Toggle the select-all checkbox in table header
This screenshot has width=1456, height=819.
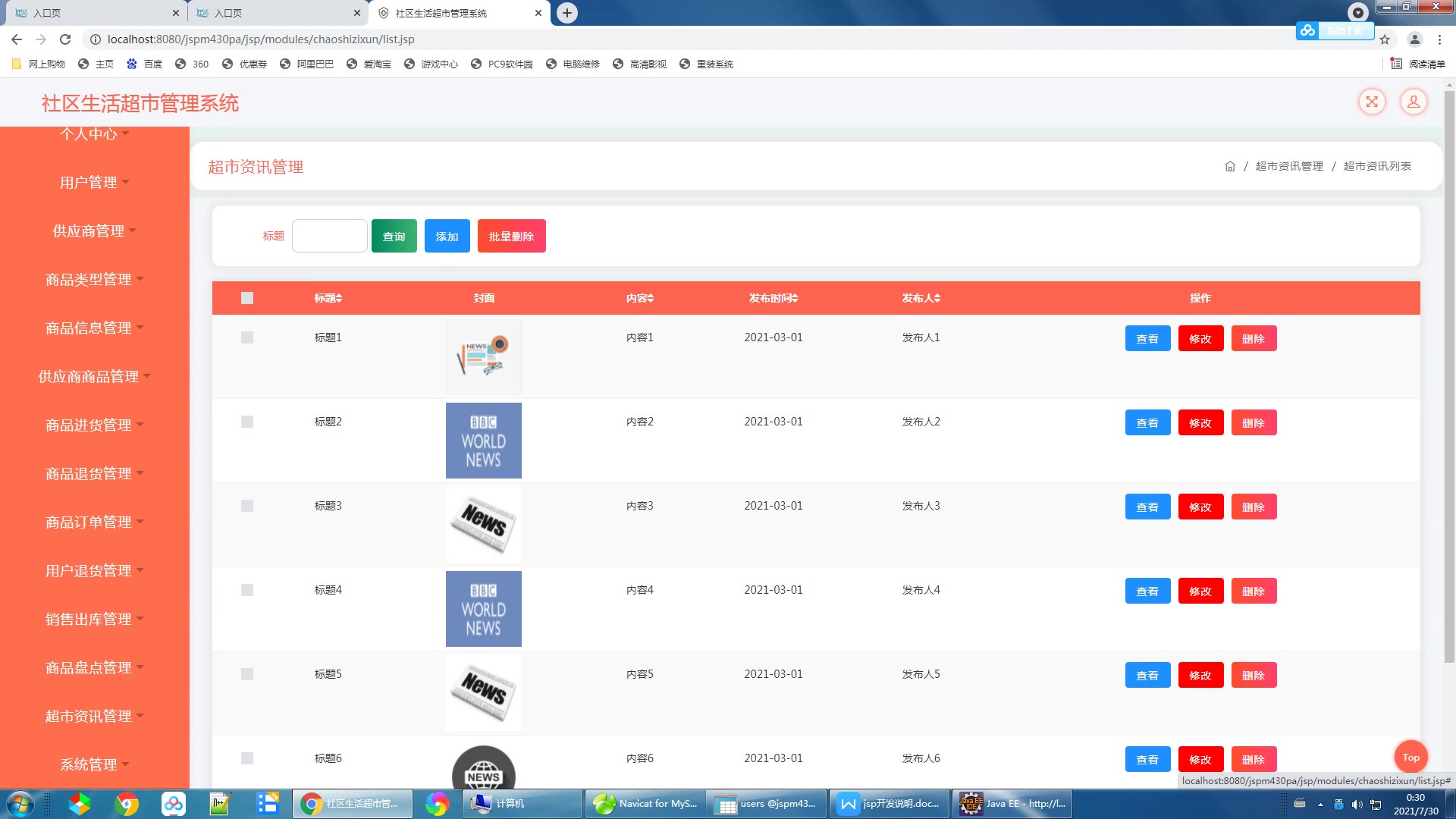[247, 298]
